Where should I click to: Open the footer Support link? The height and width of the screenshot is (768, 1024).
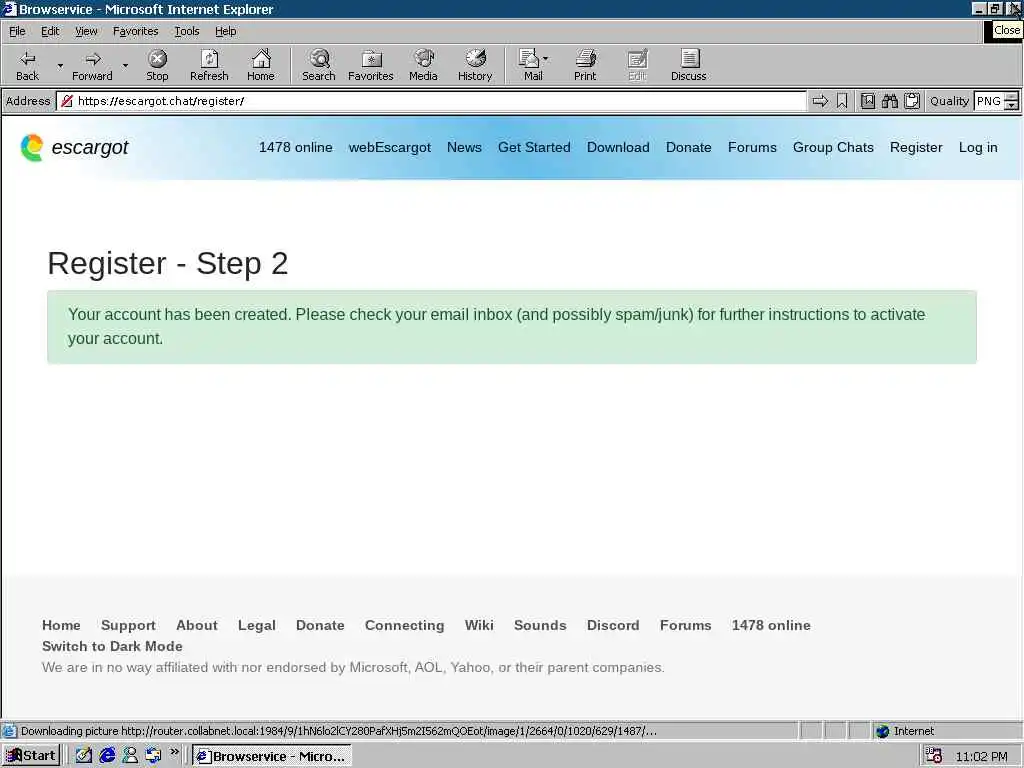128,625
